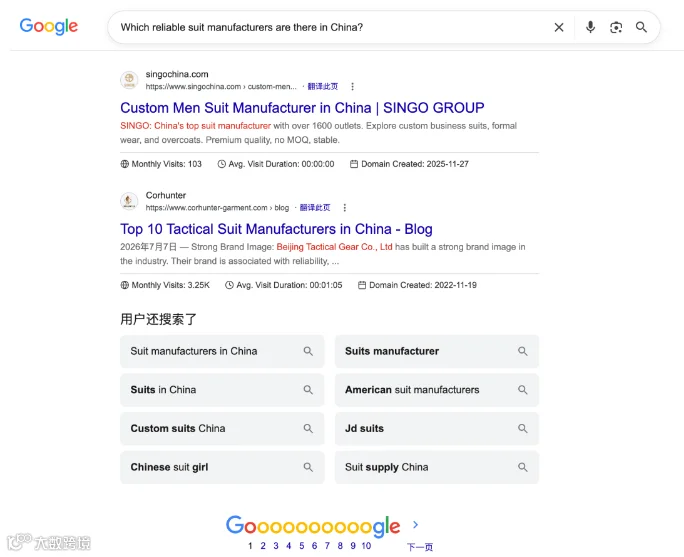The height and width of the screenshot is (557, 684).
Task: Open more options for singochina.com result
Action: tap(352, 86)
